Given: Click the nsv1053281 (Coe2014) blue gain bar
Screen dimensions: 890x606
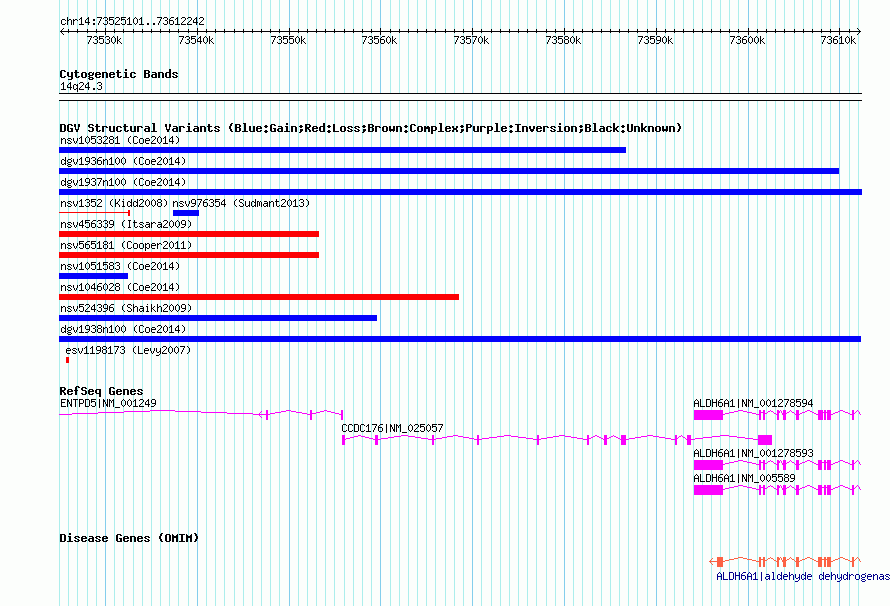Looking at the screenshot, I should click(x=342, y=150).
